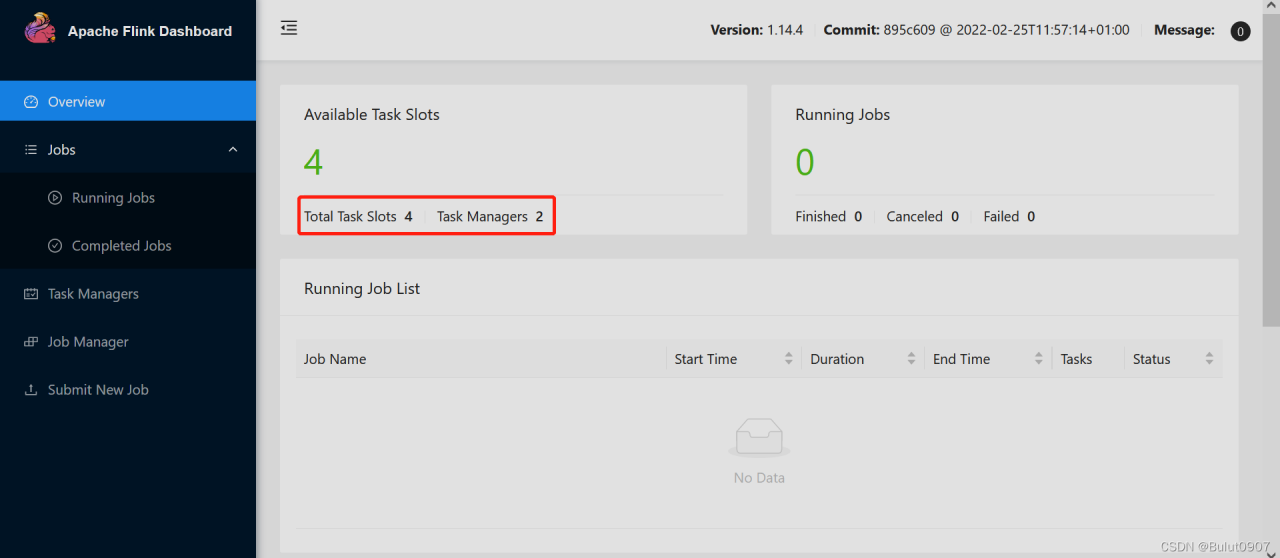Open Submit New Job page
This screenshot has width=1280, height=558.
[x=128, y=390]
